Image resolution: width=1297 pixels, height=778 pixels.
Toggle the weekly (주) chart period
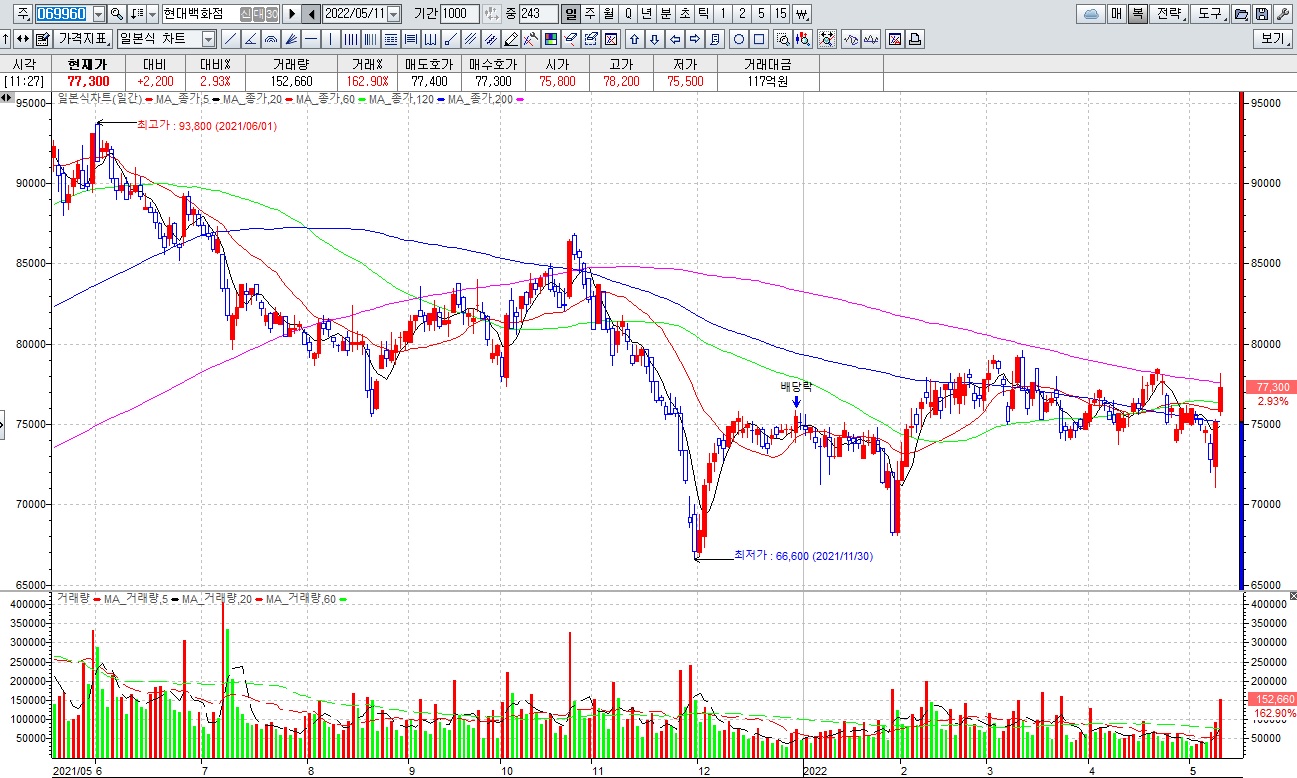(589, 14)
